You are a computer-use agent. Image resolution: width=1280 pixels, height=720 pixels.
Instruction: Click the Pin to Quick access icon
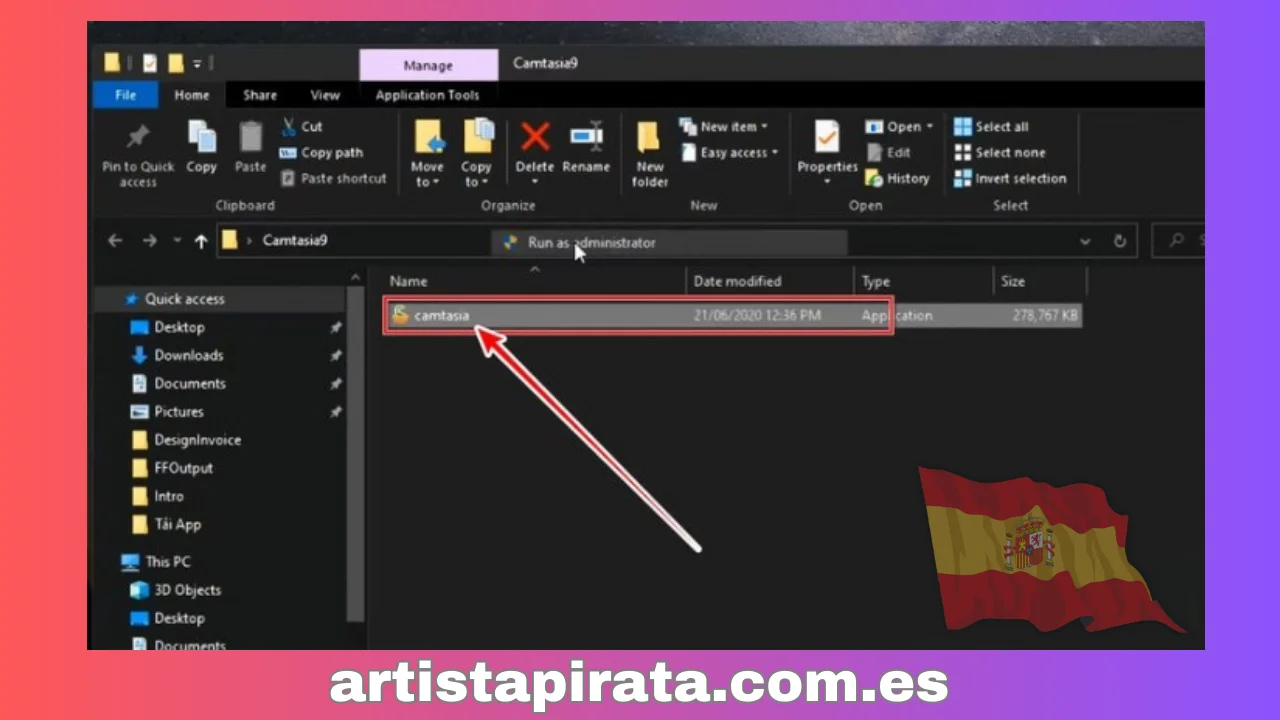pyautogui.click(x=138, y=137)
